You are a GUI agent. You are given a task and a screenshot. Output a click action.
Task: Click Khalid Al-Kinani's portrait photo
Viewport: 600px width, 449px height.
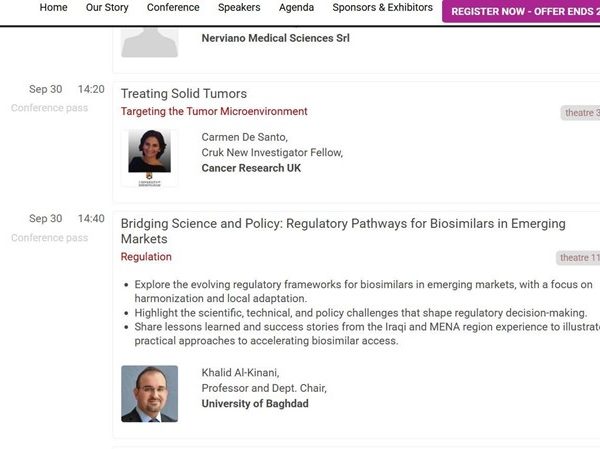[149, 393]
